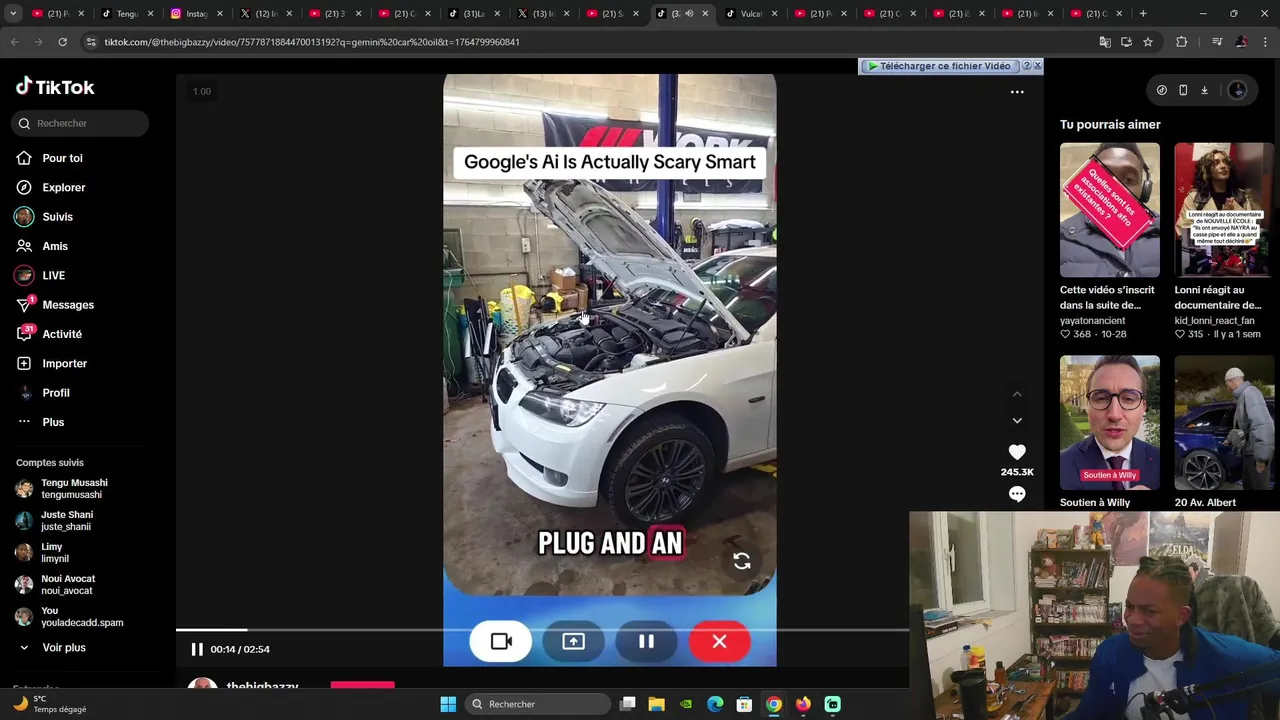This screenshot has height=720, width=1280.
Task: Click the install app icon in address bar
Action: coord(1126,42)
